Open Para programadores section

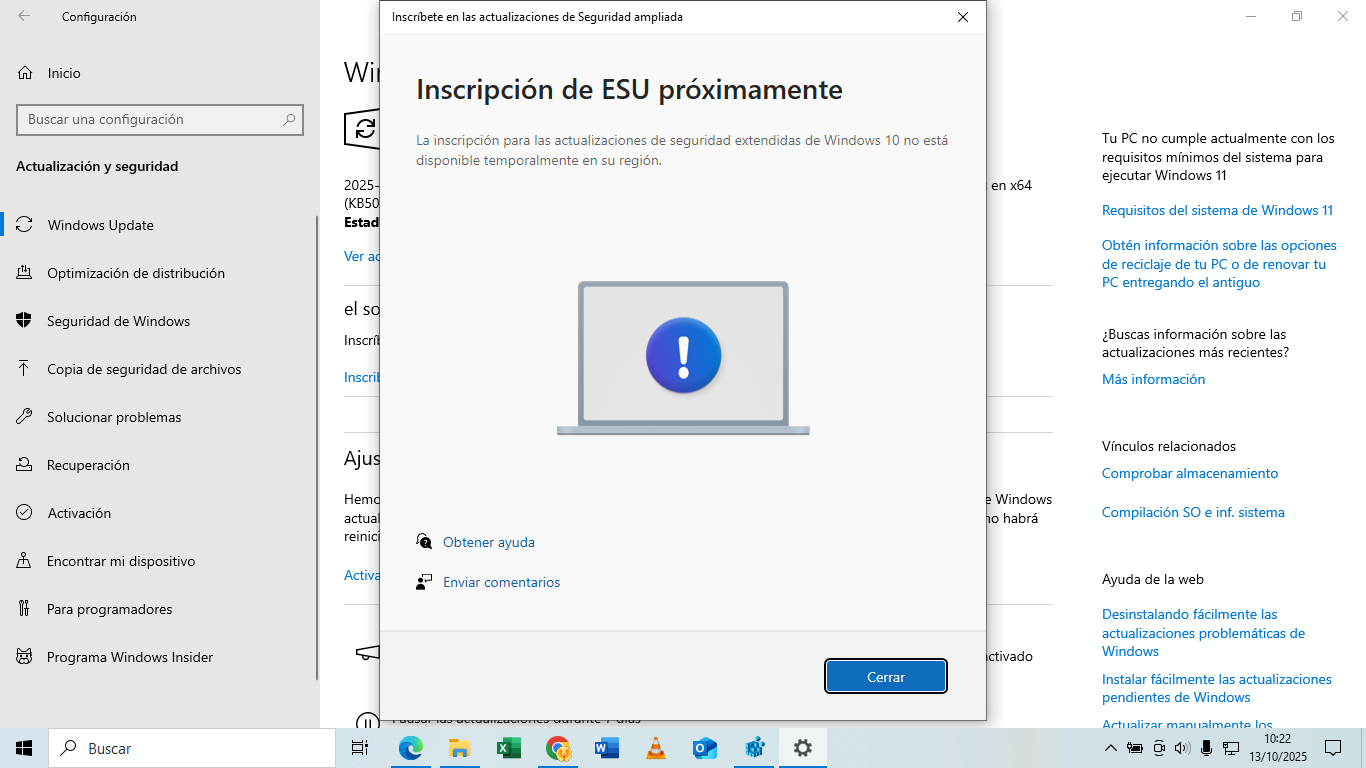click(160, 609)
